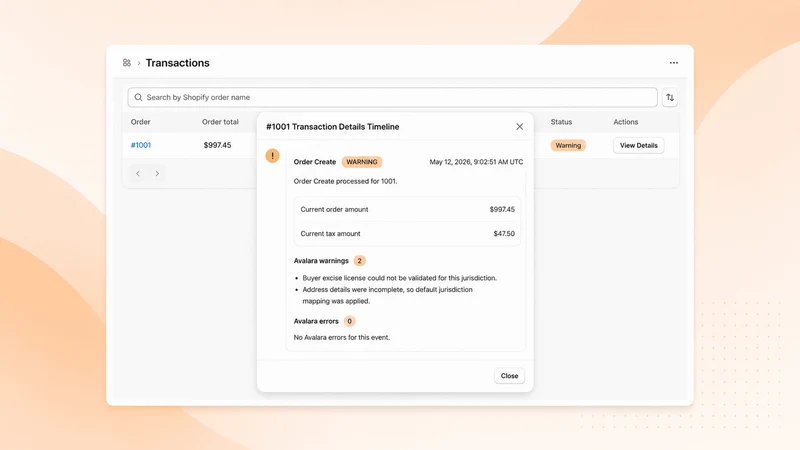This screenshot has height=450, width=800.
Task: Open order #1001 link
Action: [141, 145]
